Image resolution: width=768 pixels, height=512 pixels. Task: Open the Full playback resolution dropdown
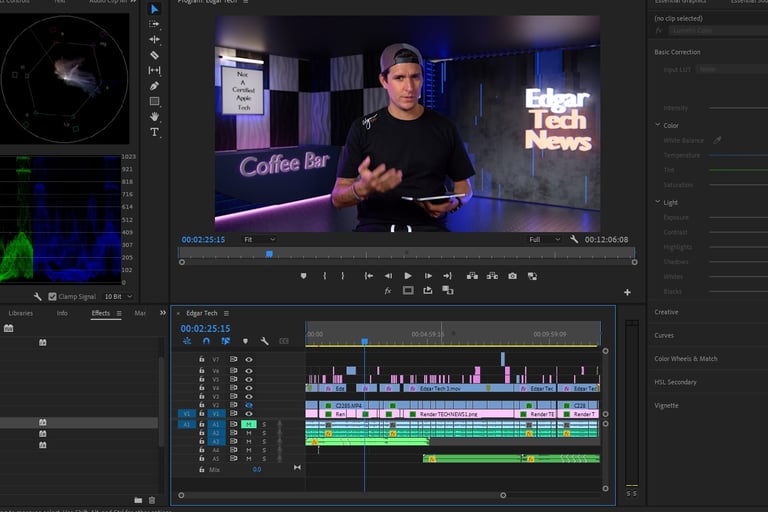tap(544, 240)
